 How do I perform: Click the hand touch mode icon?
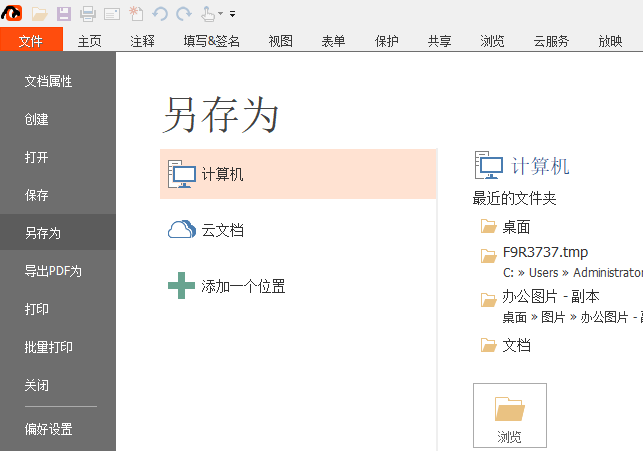pos(207,14)
